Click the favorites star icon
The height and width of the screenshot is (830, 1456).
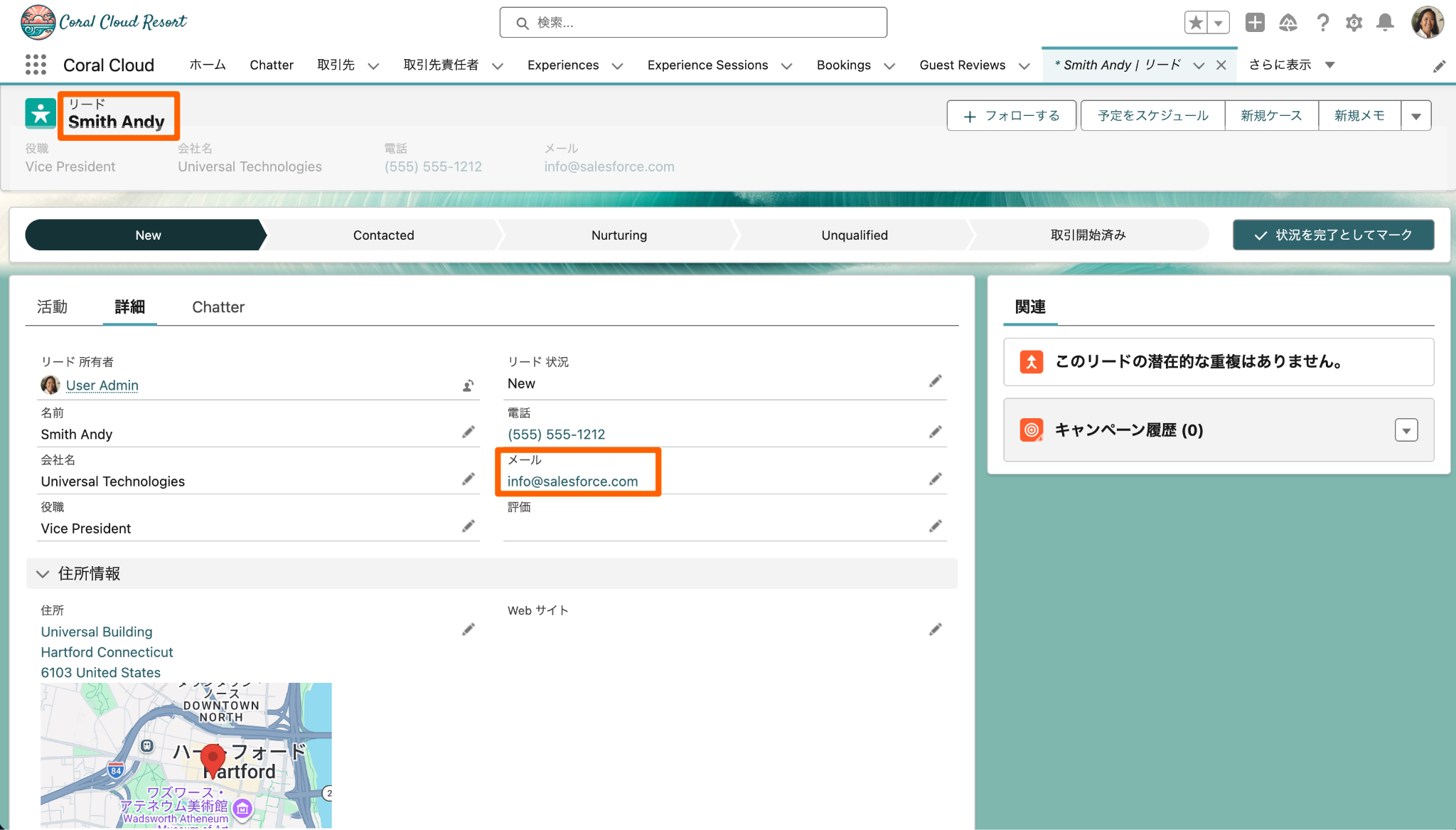point(1197,23)
